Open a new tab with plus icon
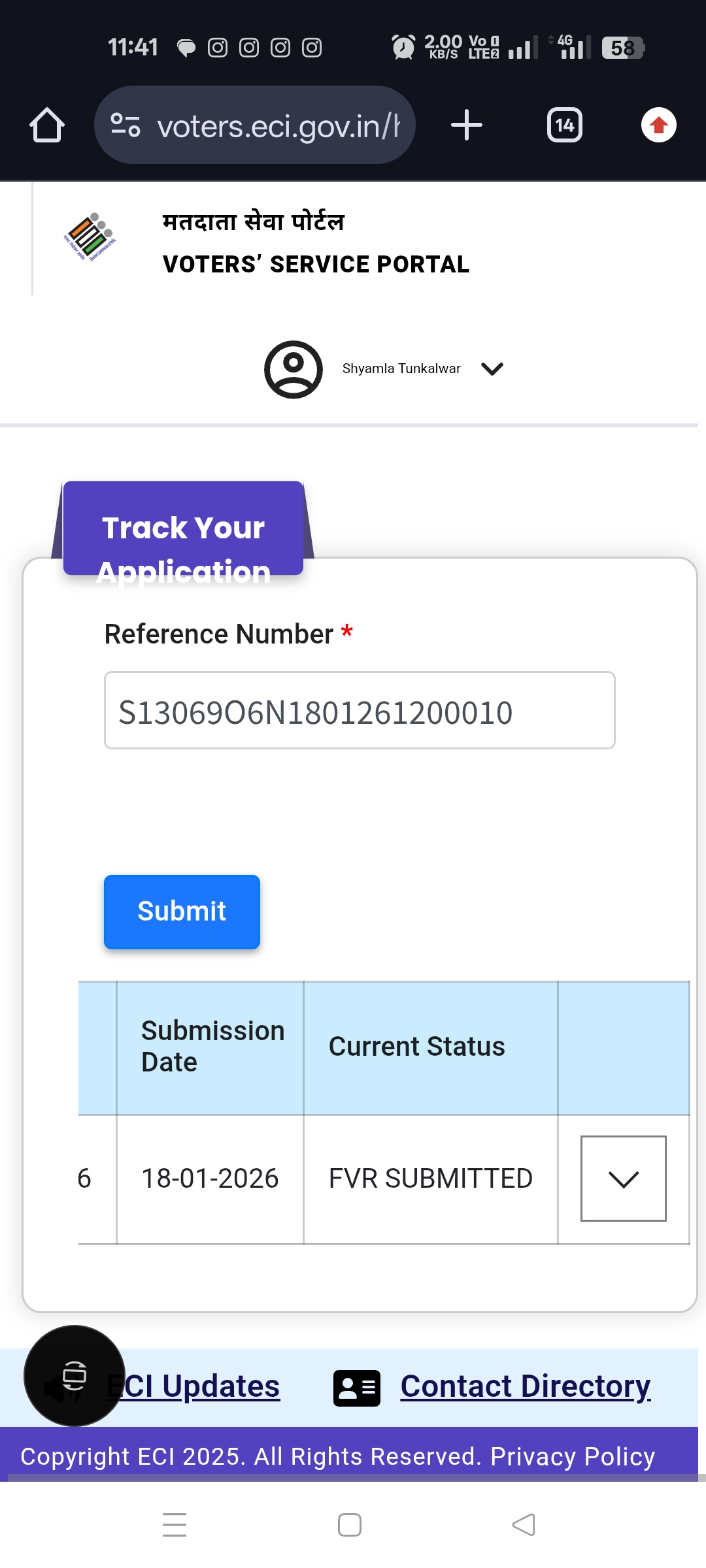 point(467,125)
